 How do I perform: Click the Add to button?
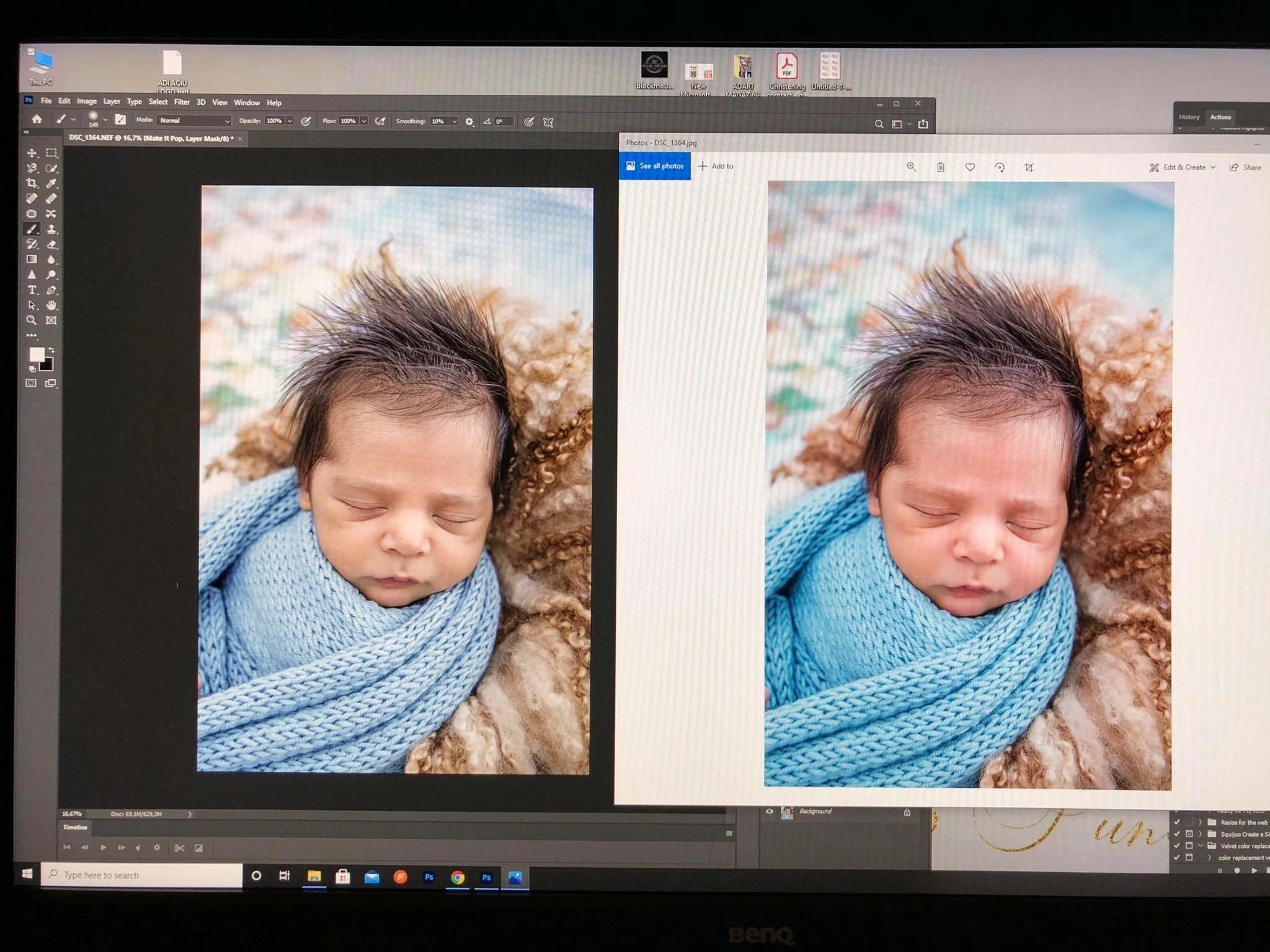(x=716, y=166)
